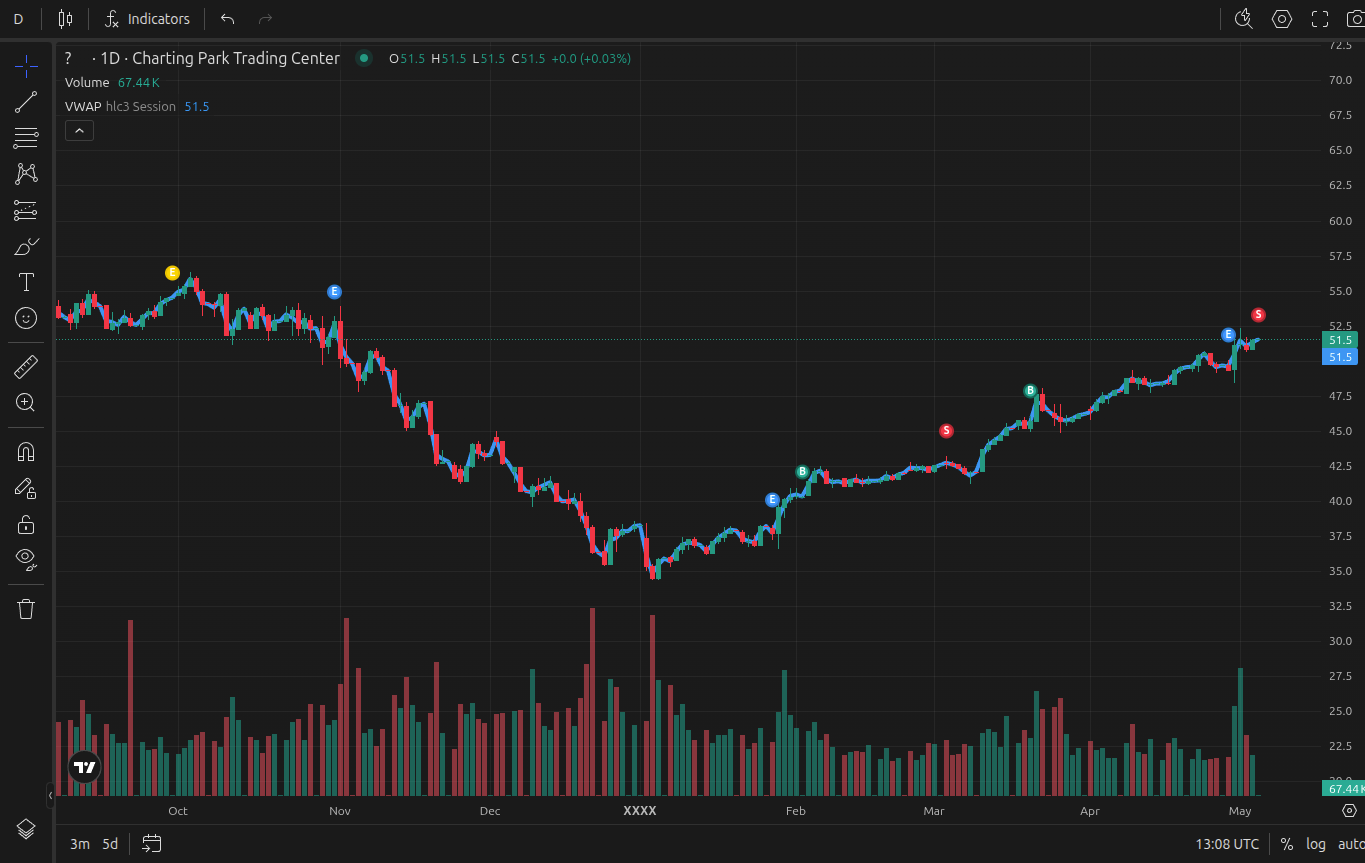
Task: Open the candlestick chart style dropdown
Action: [65, 19]
